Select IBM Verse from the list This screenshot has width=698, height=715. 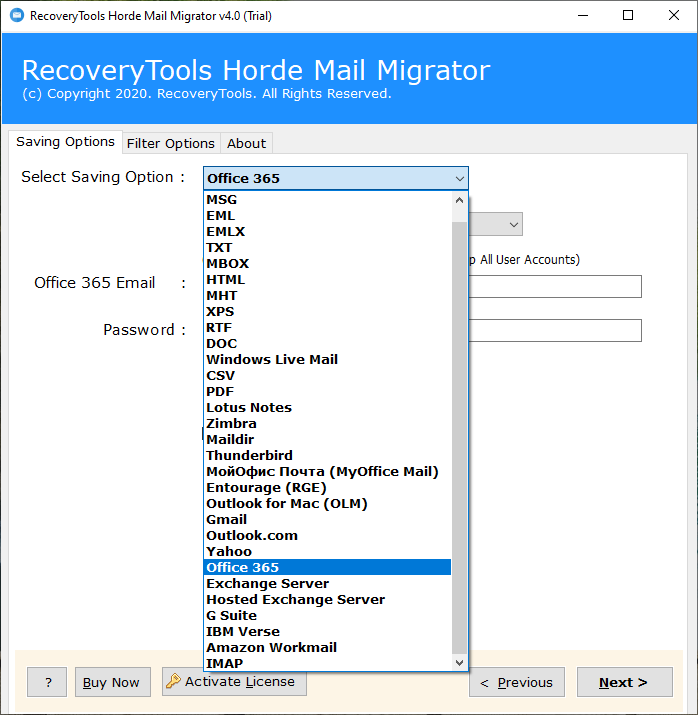coord(327,631)
